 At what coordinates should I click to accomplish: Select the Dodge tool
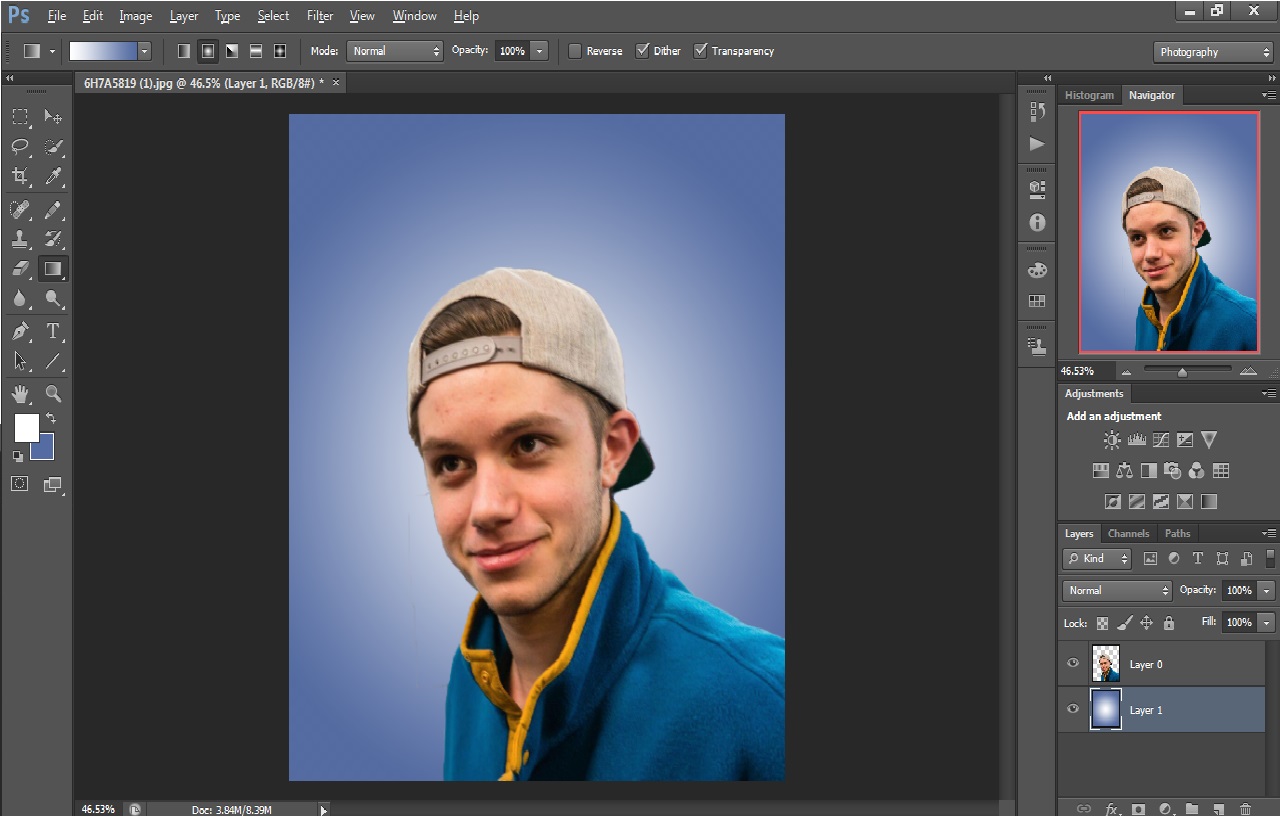[x=54, y=299]
